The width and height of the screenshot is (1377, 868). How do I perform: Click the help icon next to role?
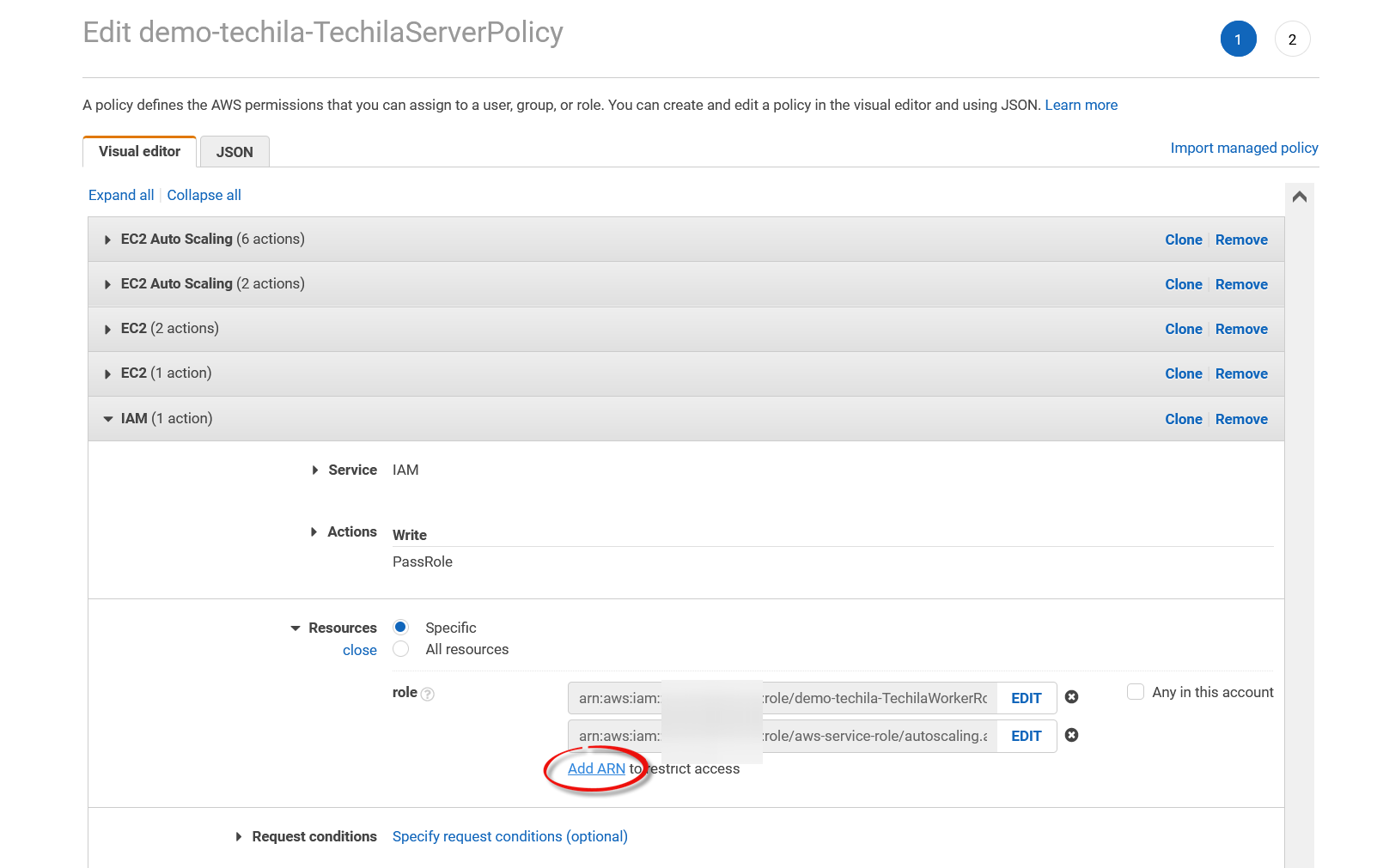[x=428, y=694]
